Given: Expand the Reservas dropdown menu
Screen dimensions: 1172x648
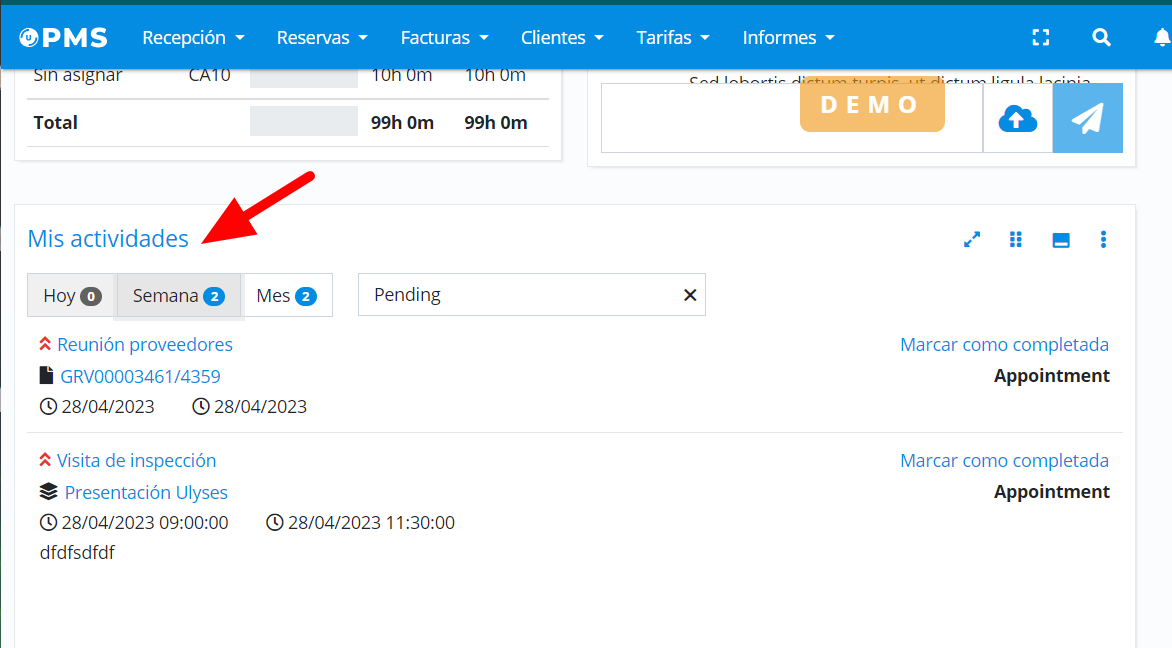Looking at the screenshot, I should (x=322, y=38).
